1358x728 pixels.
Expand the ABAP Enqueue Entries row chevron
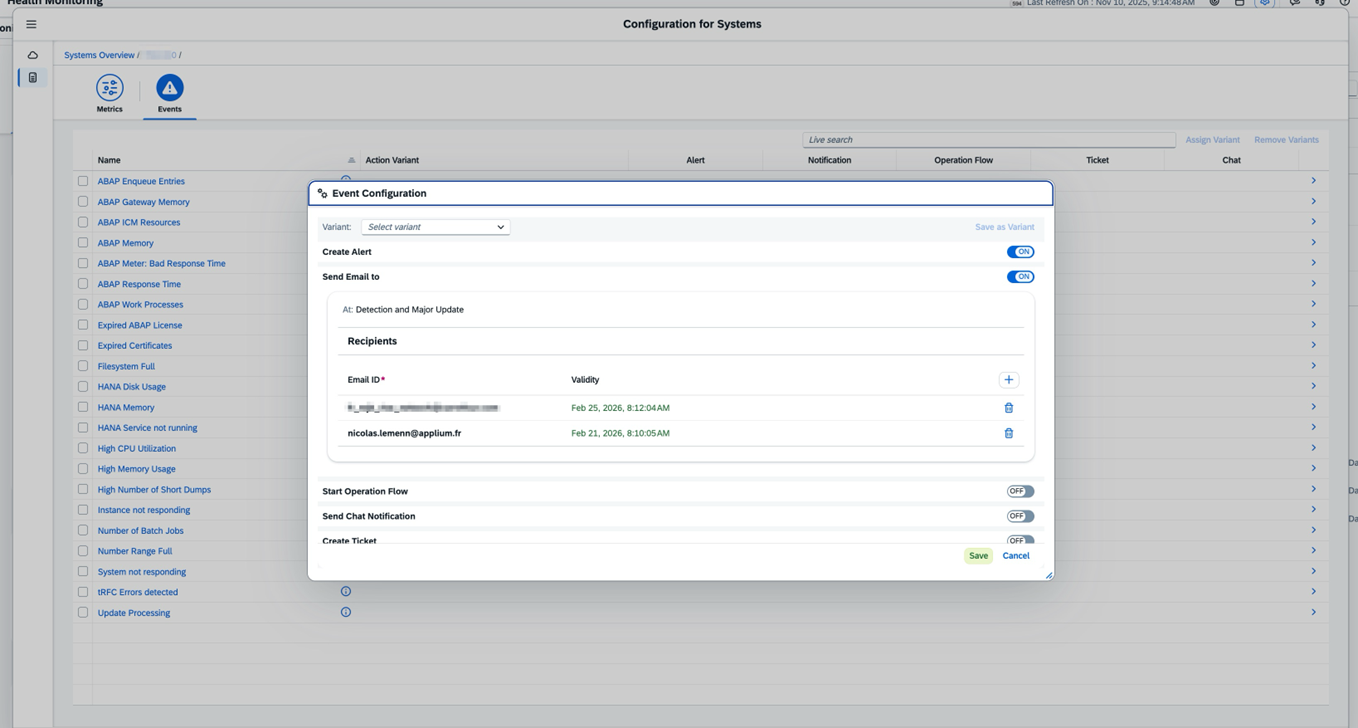coord(1313,181)
